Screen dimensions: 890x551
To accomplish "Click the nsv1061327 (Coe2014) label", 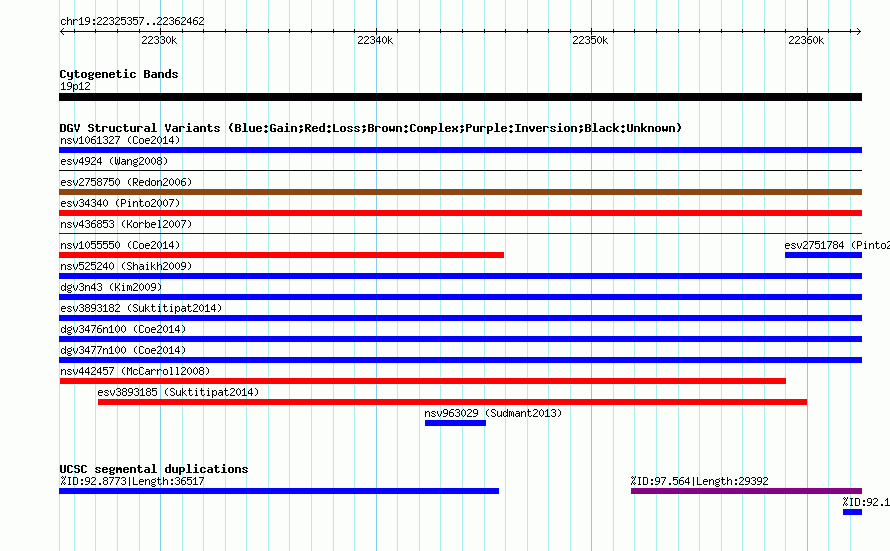I will coord(120,140).
